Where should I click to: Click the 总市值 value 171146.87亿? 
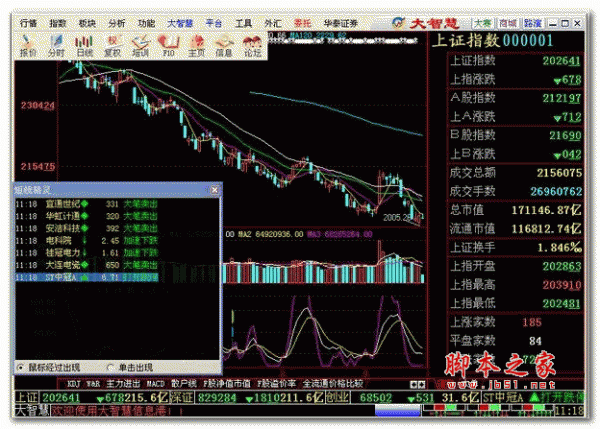pos(546,210)
